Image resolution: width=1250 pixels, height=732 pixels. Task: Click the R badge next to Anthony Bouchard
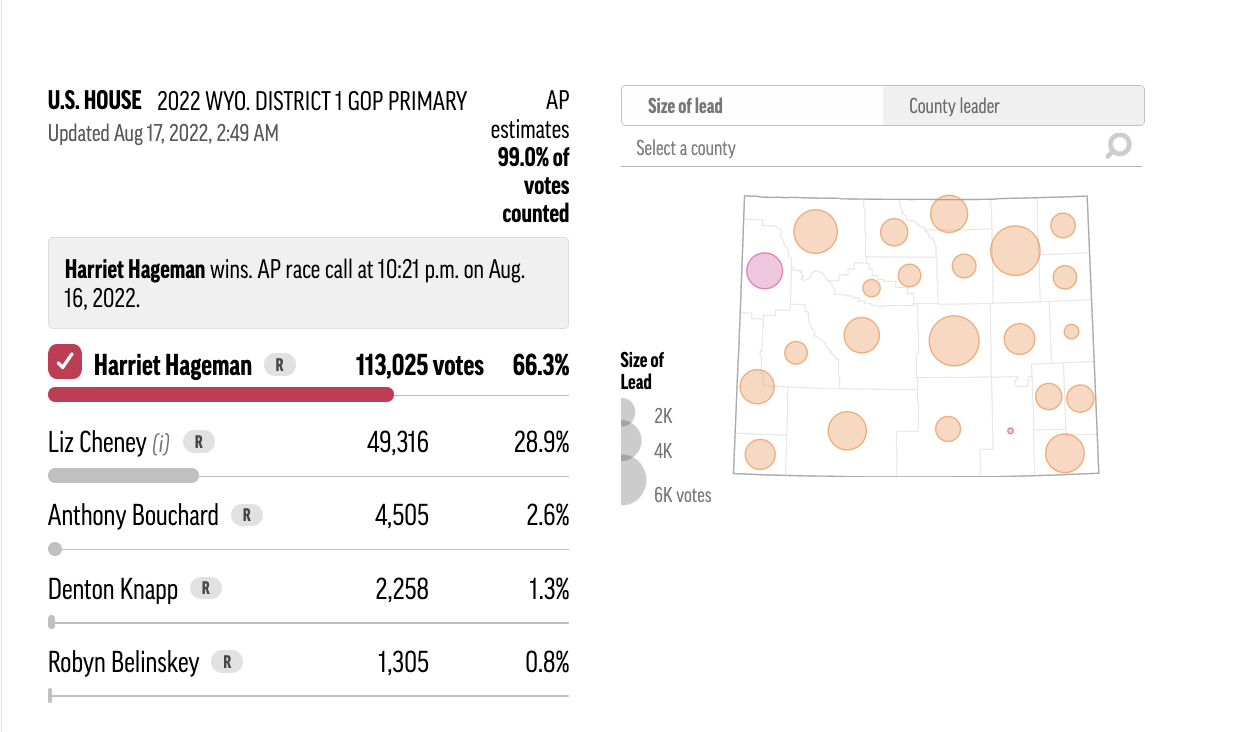click(246, 515)
